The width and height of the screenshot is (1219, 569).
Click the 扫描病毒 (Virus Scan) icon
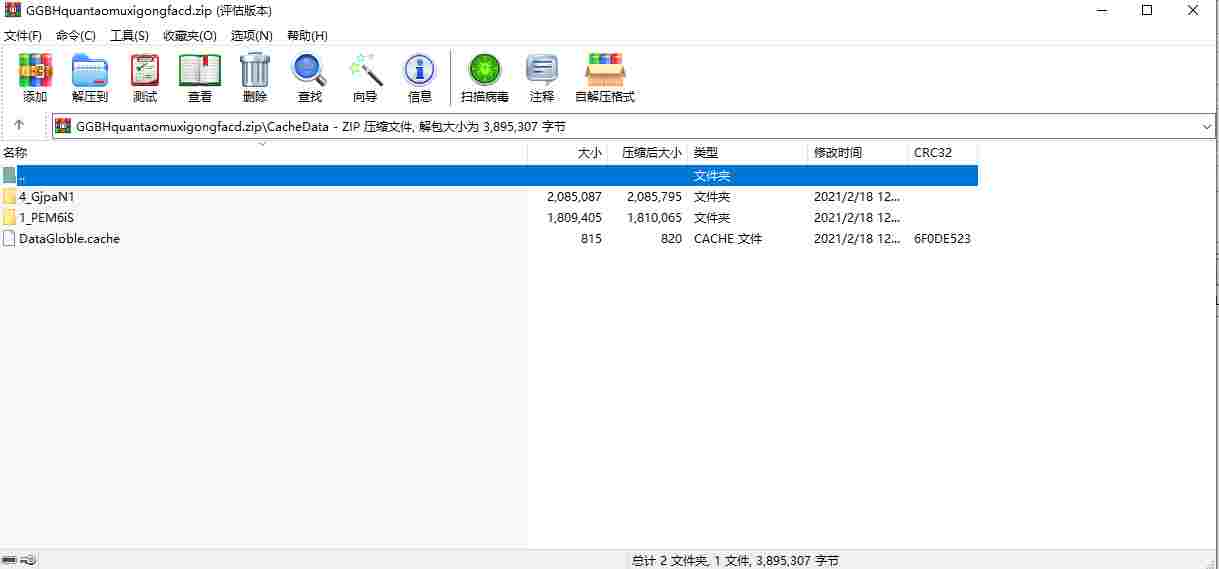(485, 71)
